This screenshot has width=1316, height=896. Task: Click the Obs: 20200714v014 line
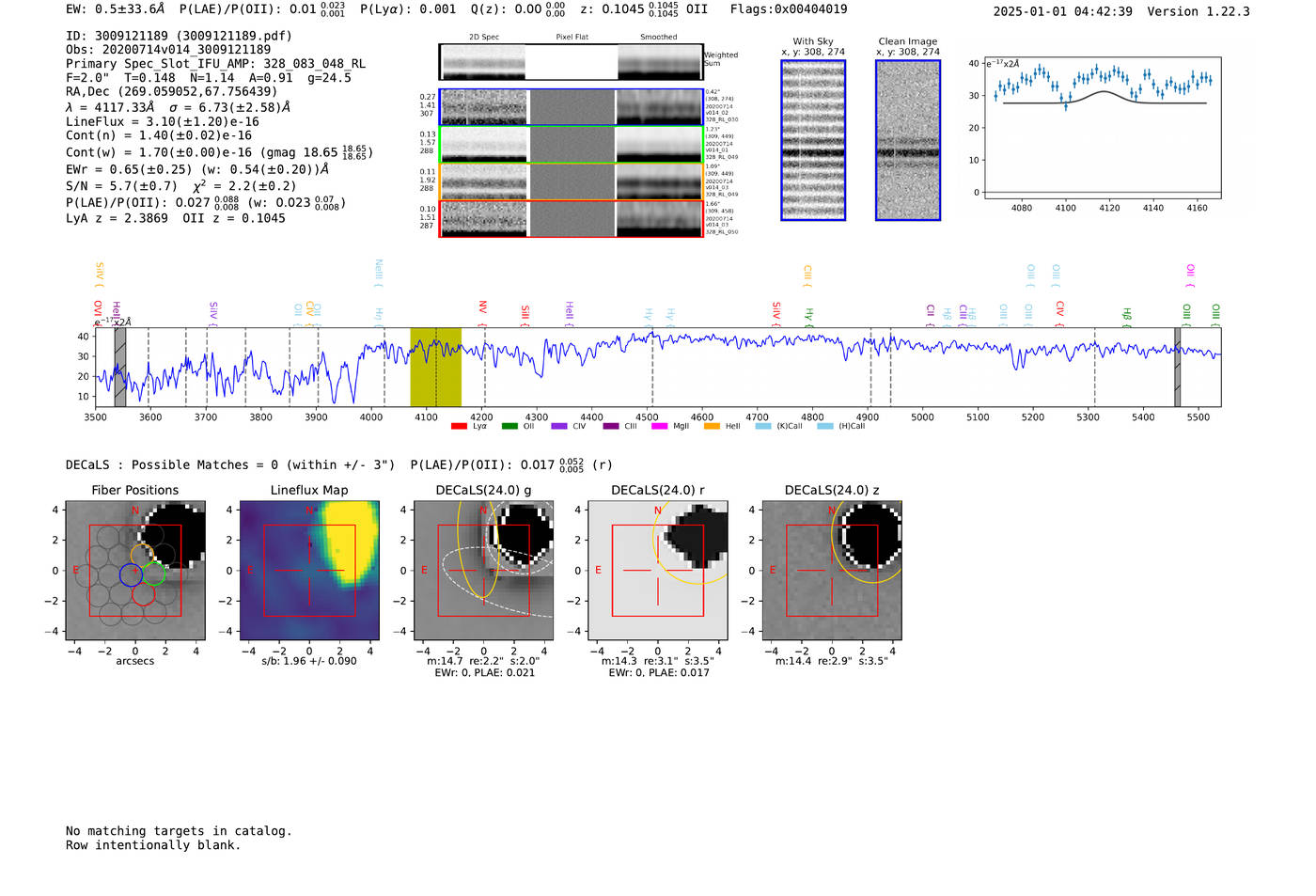(x=168, y=50)
